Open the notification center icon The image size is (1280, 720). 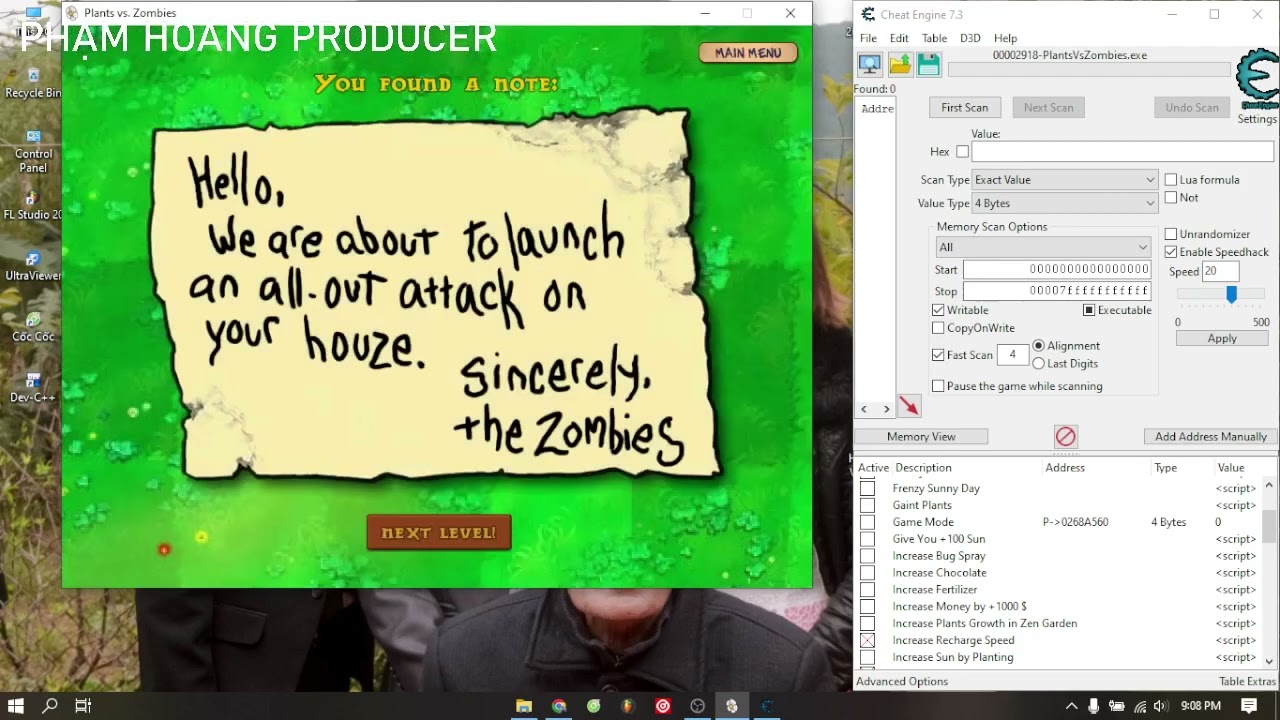click(1249, 706)
